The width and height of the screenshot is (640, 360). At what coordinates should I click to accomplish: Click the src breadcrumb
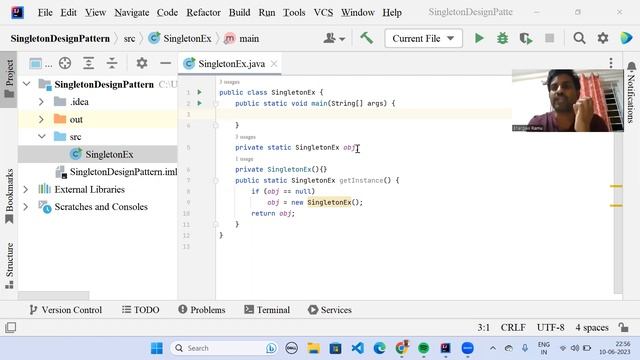[129, 38]
